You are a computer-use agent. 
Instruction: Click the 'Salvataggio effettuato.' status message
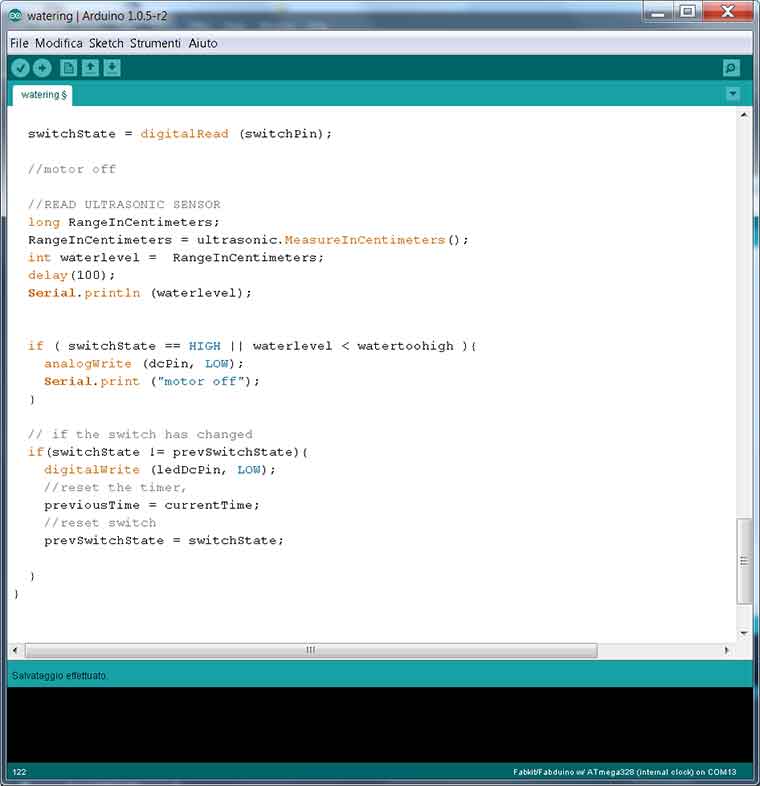pyautogui.click(x=59, y=676)
